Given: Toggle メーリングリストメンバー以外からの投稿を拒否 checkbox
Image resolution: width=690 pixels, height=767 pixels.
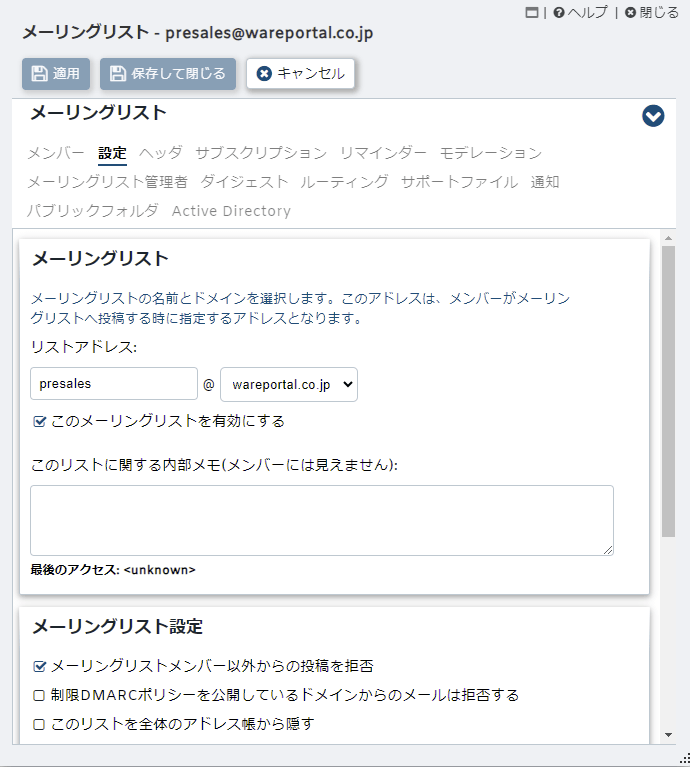Looking at the screenshot, I should click(40, 666).
